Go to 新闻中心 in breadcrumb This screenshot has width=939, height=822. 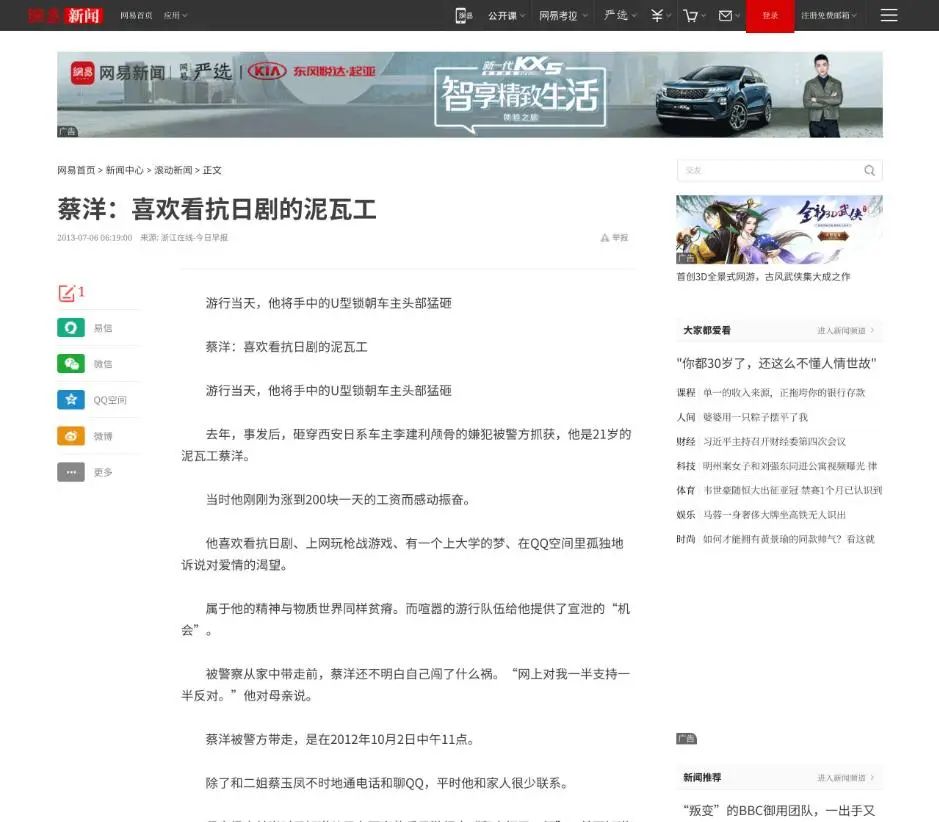click(x=125, y=170)
